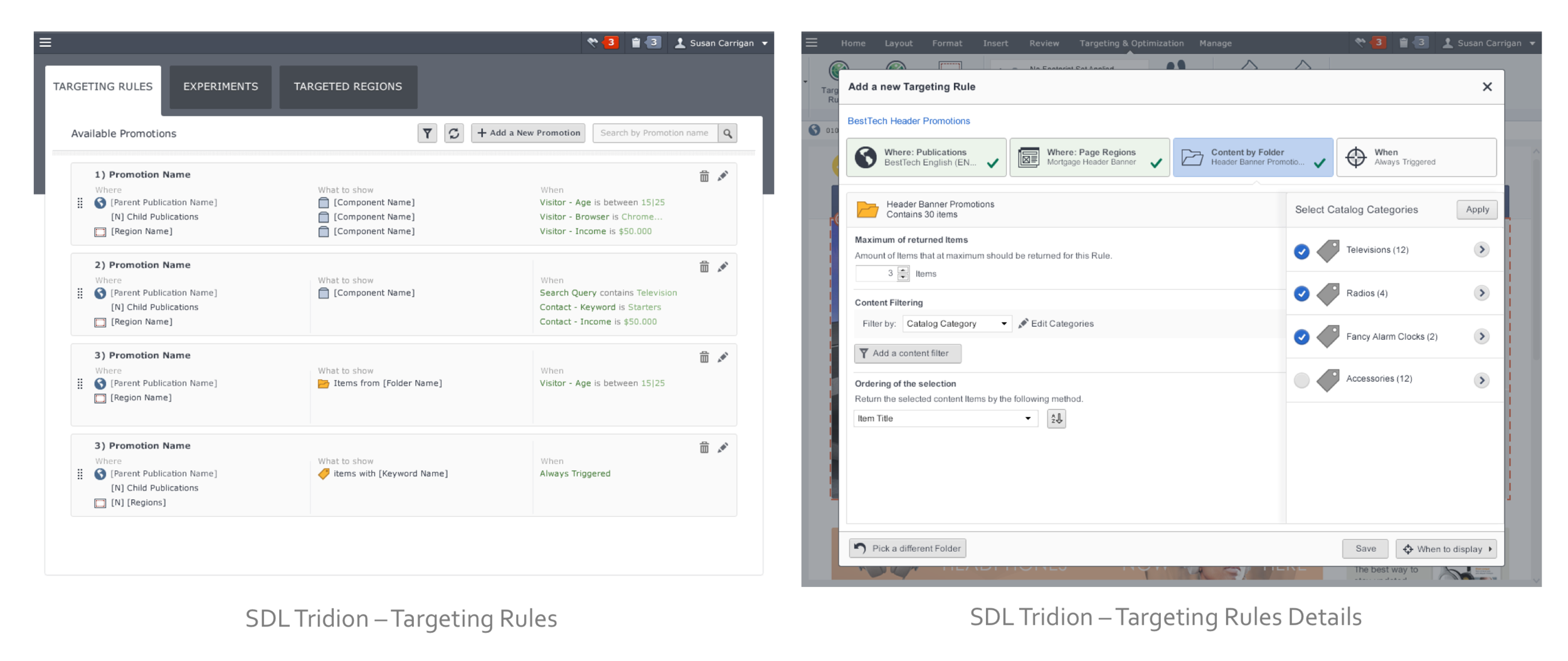
Task: Open Insert ribbon menu
Action: tap(995, 43)
